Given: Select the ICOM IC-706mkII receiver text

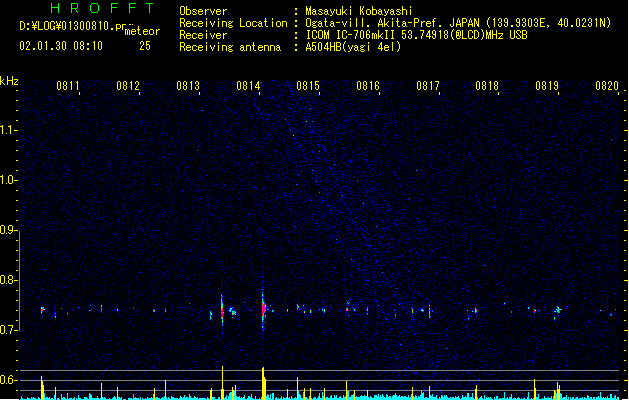Looking at the screenshot, I should [416, 35].
